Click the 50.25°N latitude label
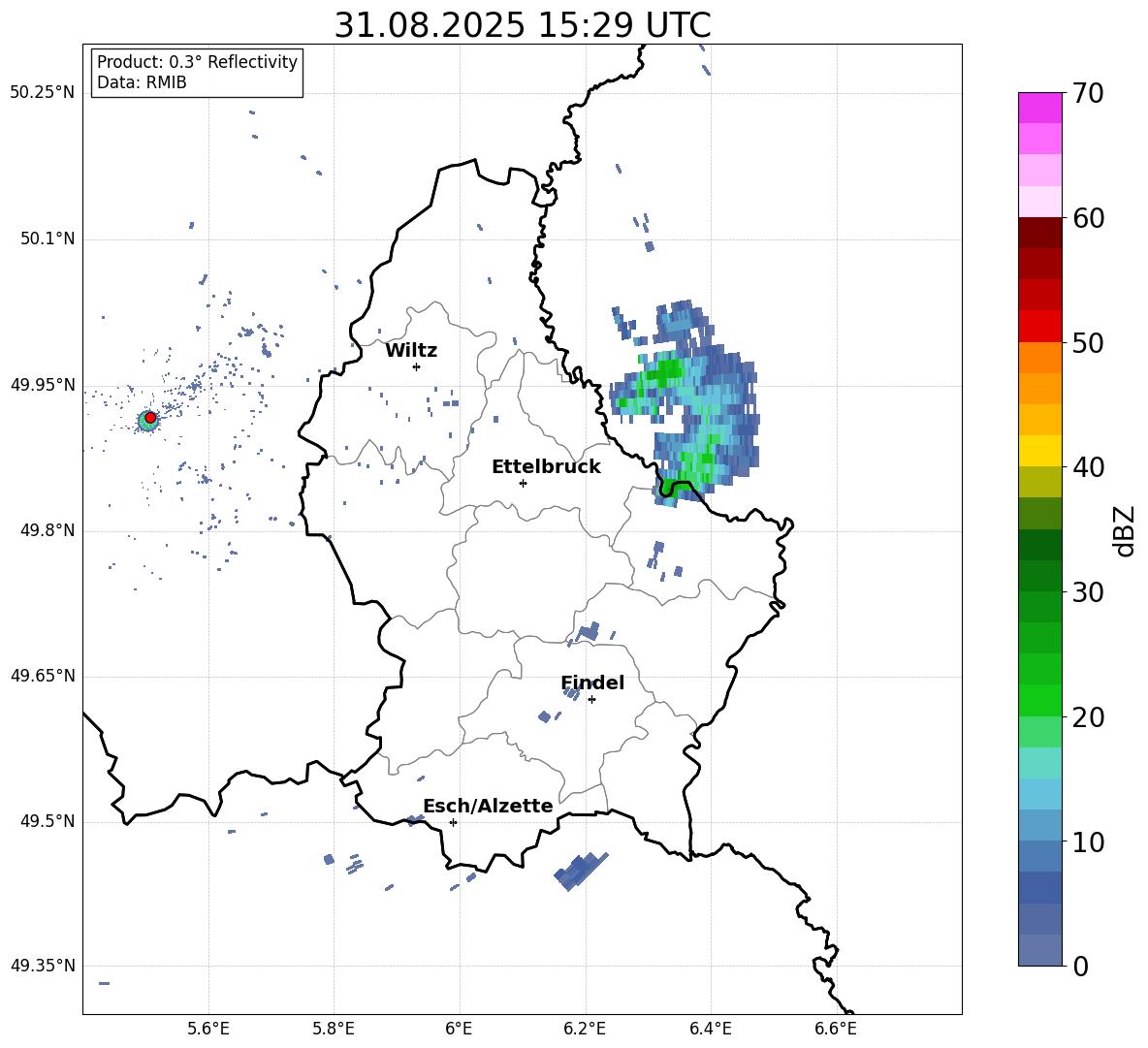 click(x=43, y=93)
